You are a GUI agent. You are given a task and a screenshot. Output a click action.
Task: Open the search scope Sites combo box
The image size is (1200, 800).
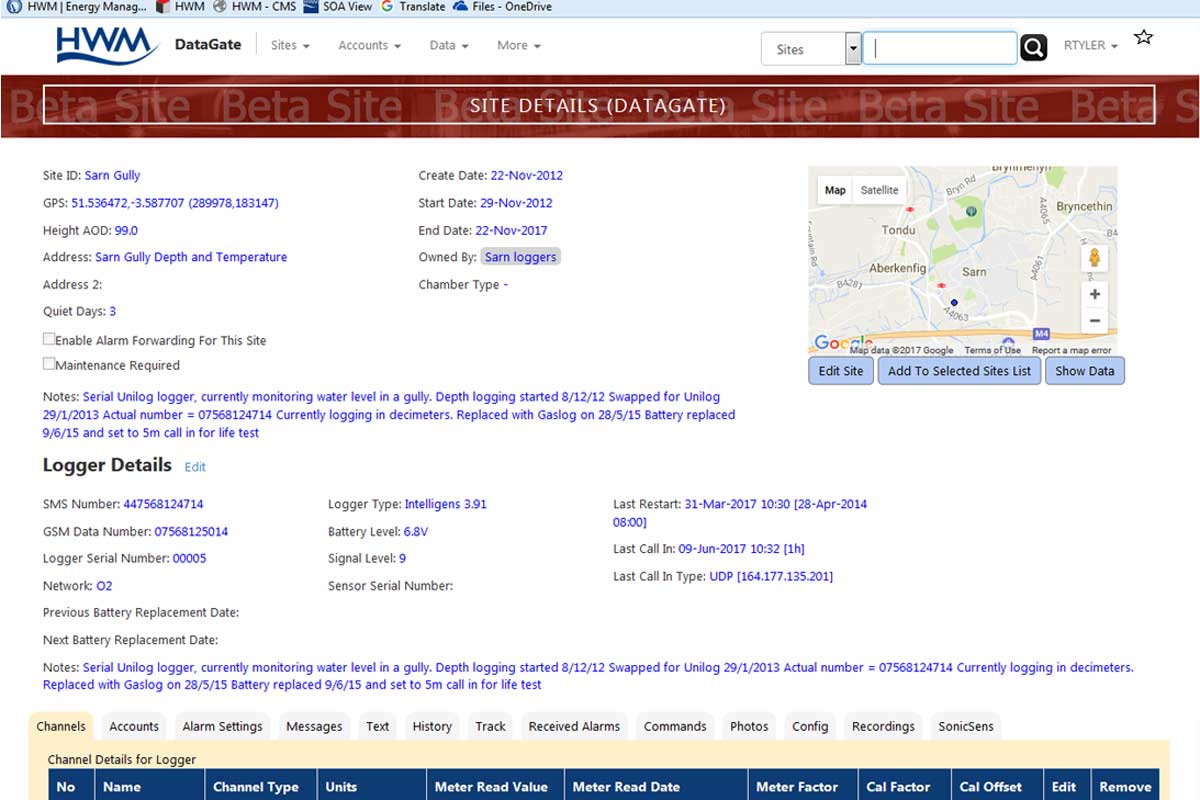[x=811, y=49]
